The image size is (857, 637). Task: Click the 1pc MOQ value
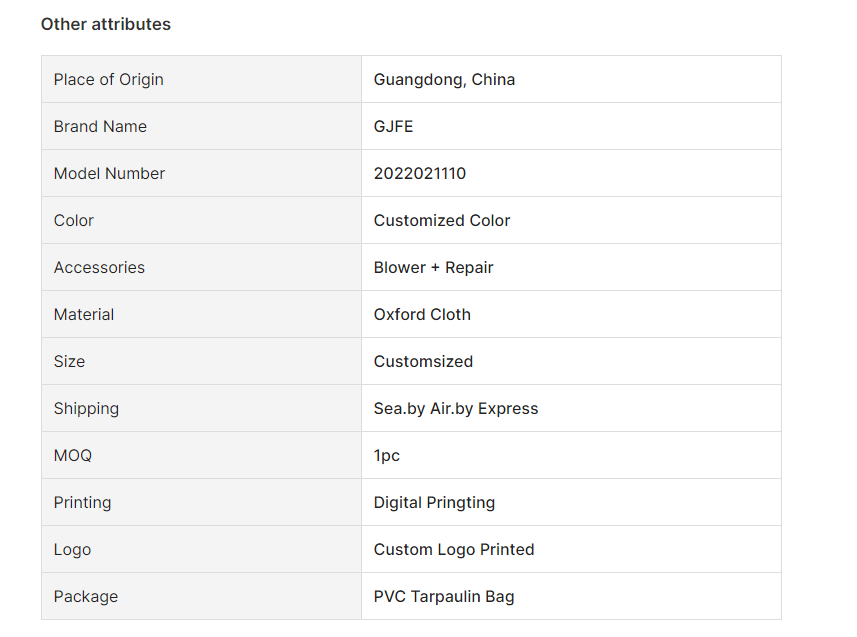[x=386, y=455]
